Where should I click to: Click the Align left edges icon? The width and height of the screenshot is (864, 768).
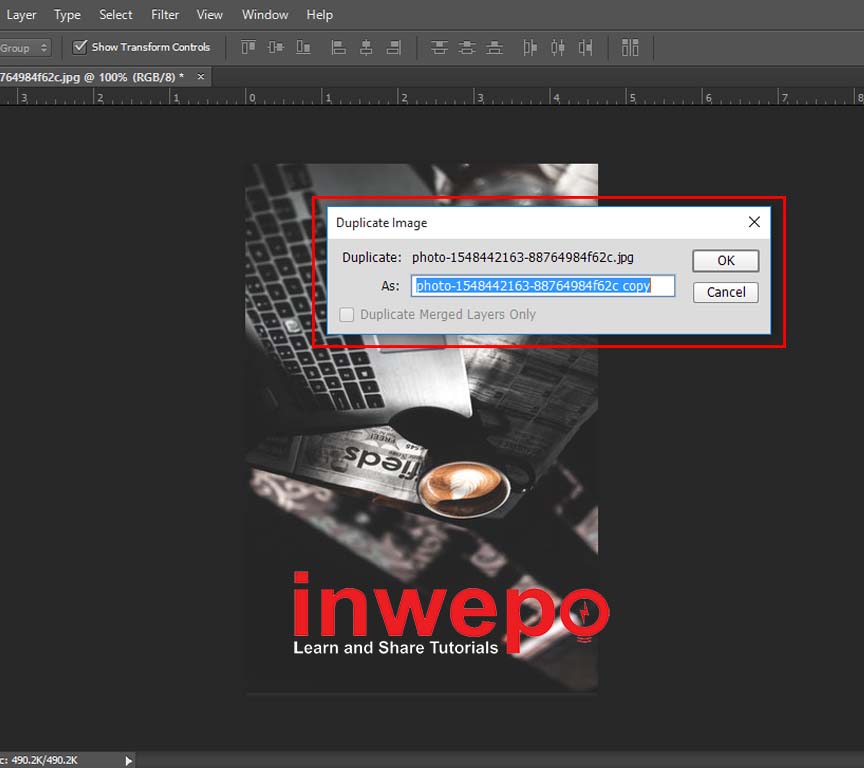(339, 47)
